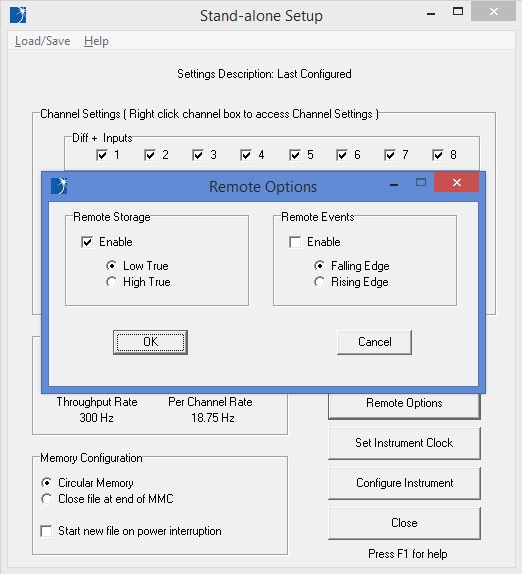Click Cancel in Remote Options
This screenshot has width=522, height=574.
pos(374,342)
